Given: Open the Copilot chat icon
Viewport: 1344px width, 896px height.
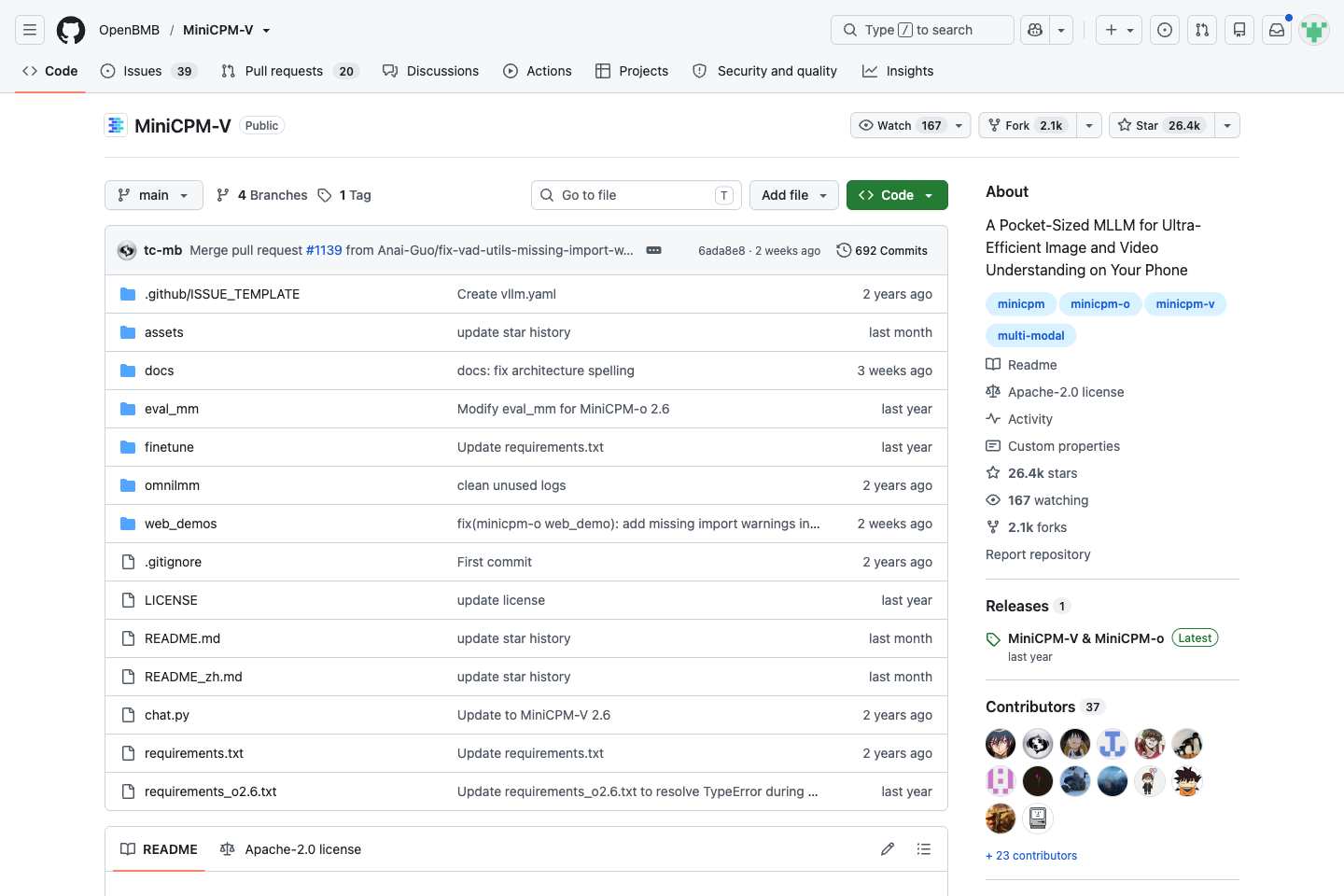Looking at the screenshot, I should 1035,30.
